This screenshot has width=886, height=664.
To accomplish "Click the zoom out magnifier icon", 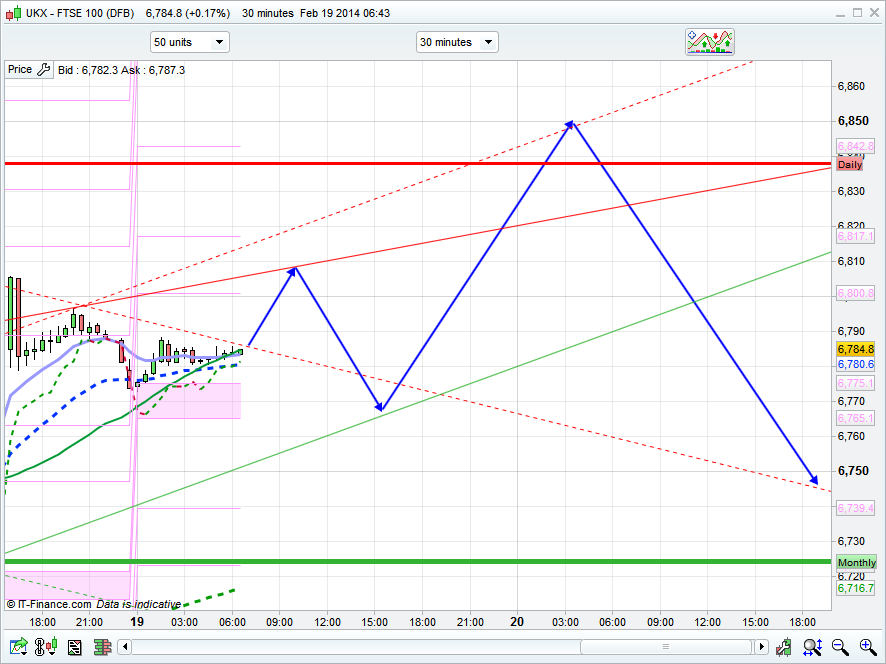I will coord(840,647).
